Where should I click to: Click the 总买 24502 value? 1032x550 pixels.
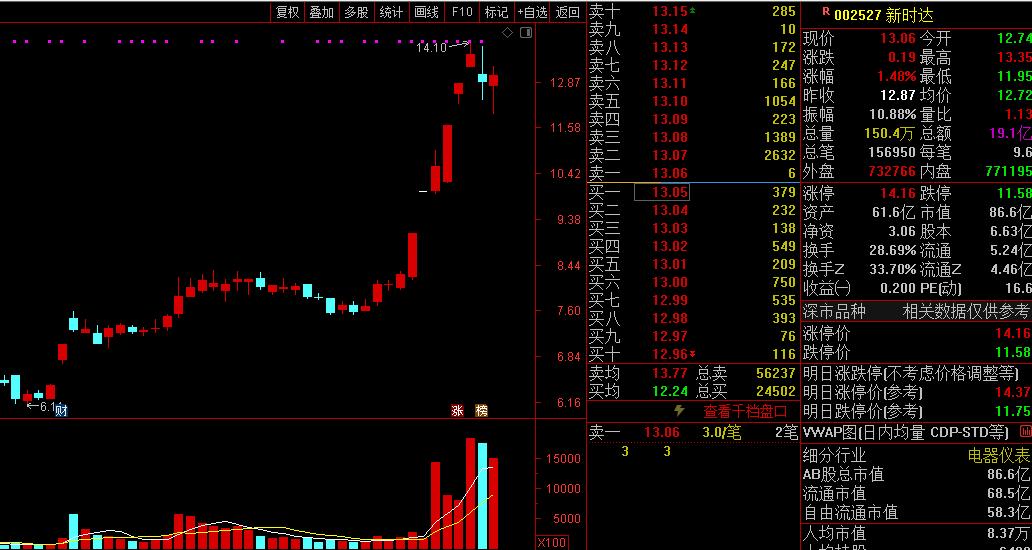click(776, 392)
